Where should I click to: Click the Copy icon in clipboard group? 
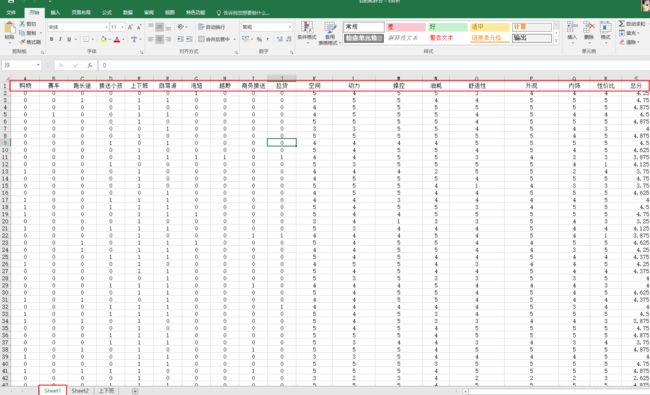click(22, 33)
